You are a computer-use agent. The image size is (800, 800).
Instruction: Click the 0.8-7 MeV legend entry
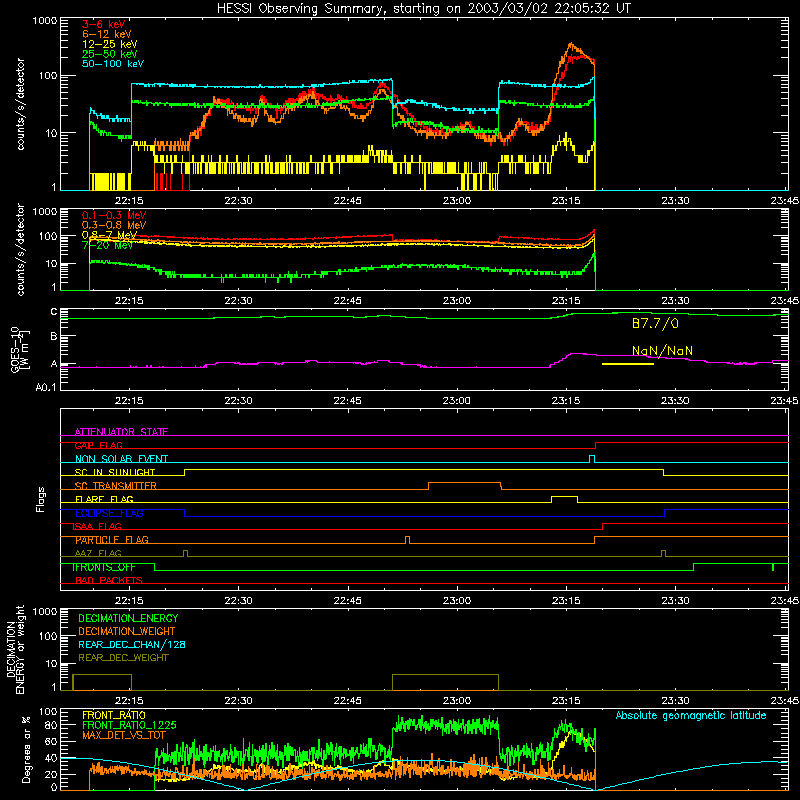point(109,235)
